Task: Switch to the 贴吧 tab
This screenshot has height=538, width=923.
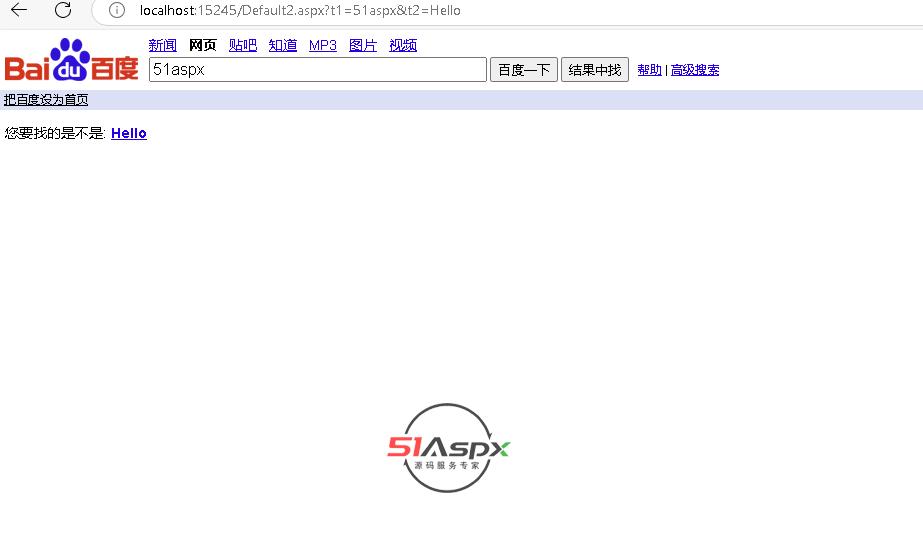Action: tap(242, 45)
